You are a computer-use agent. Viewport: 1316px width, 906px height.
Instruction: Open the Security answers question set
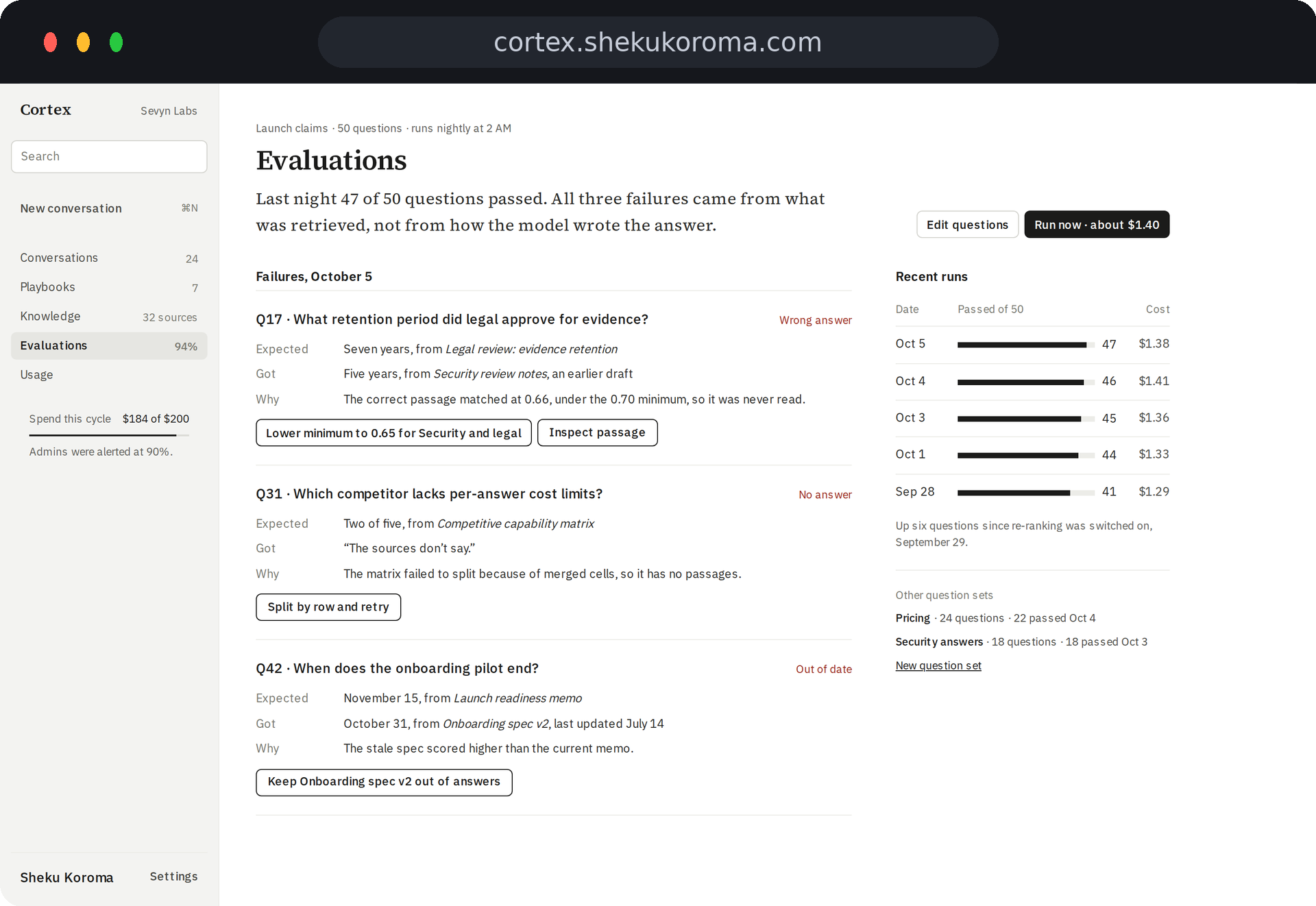939,642
